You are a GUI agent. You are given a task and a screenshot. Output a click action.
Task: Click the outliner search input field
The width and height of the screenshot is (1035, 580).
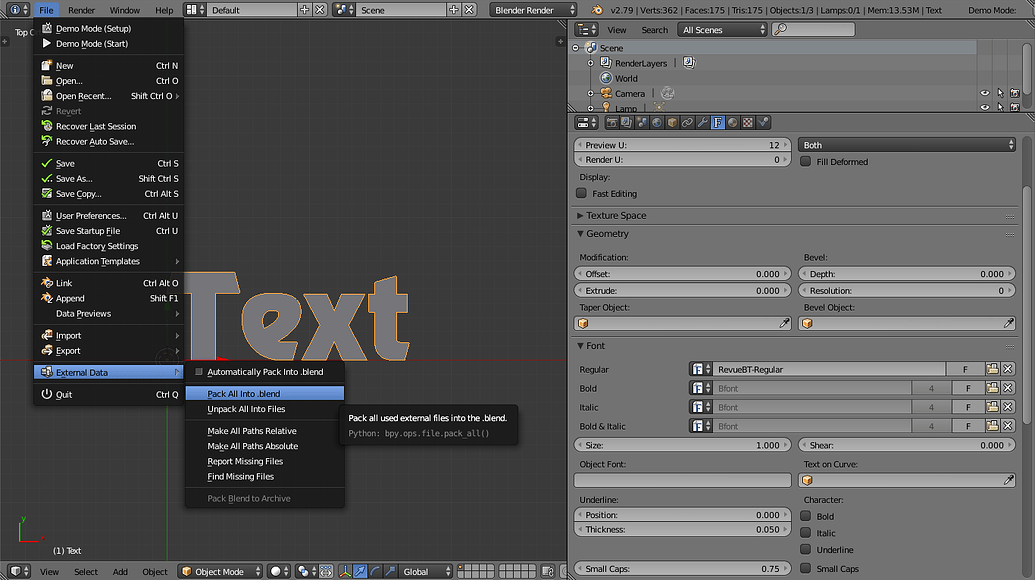point(813,30)
